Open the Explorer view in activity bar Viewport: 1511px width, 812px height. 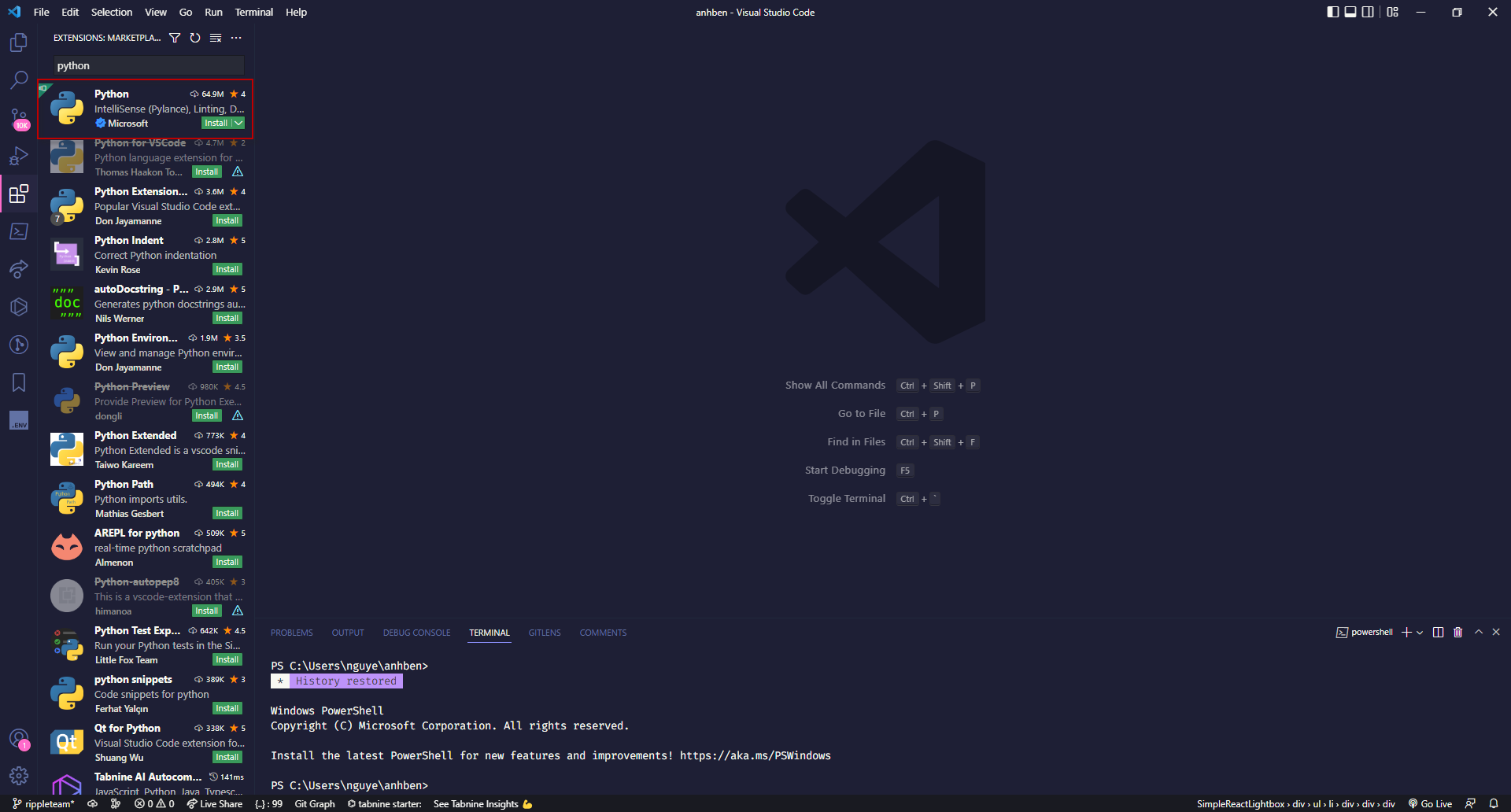click(x=19, y=42)
